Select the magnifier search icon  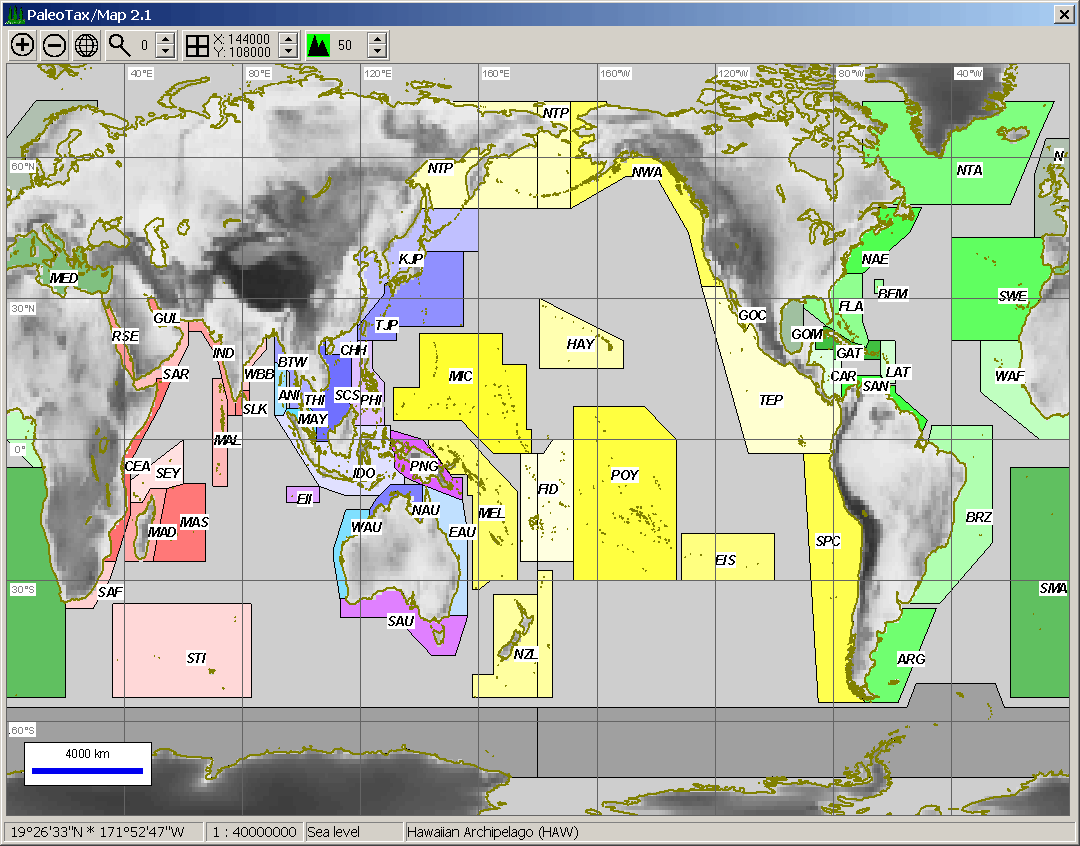120,45
